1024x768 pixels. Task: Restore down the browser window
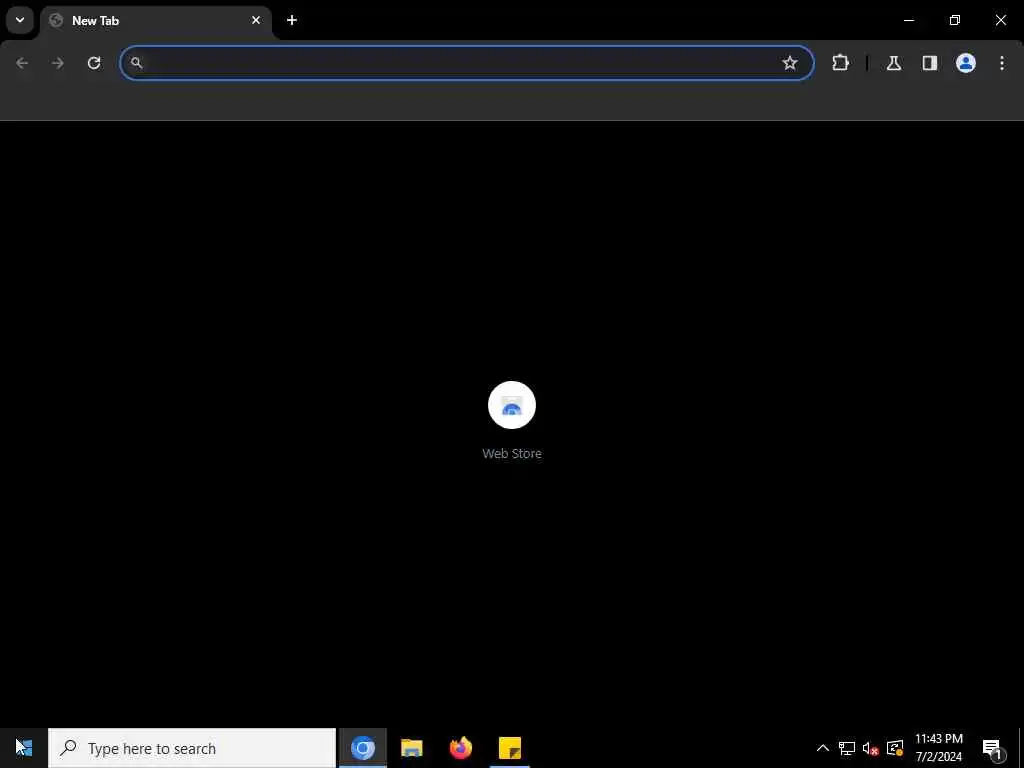[x=955, y=20]
